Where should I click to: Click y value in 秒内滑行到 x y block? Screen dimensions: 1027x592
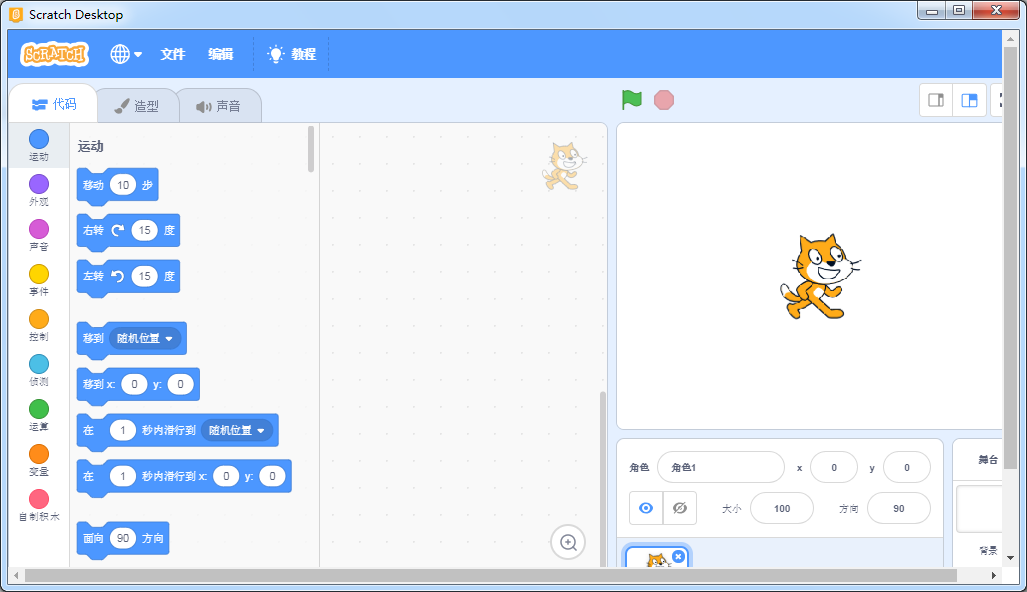coord(272,476)
